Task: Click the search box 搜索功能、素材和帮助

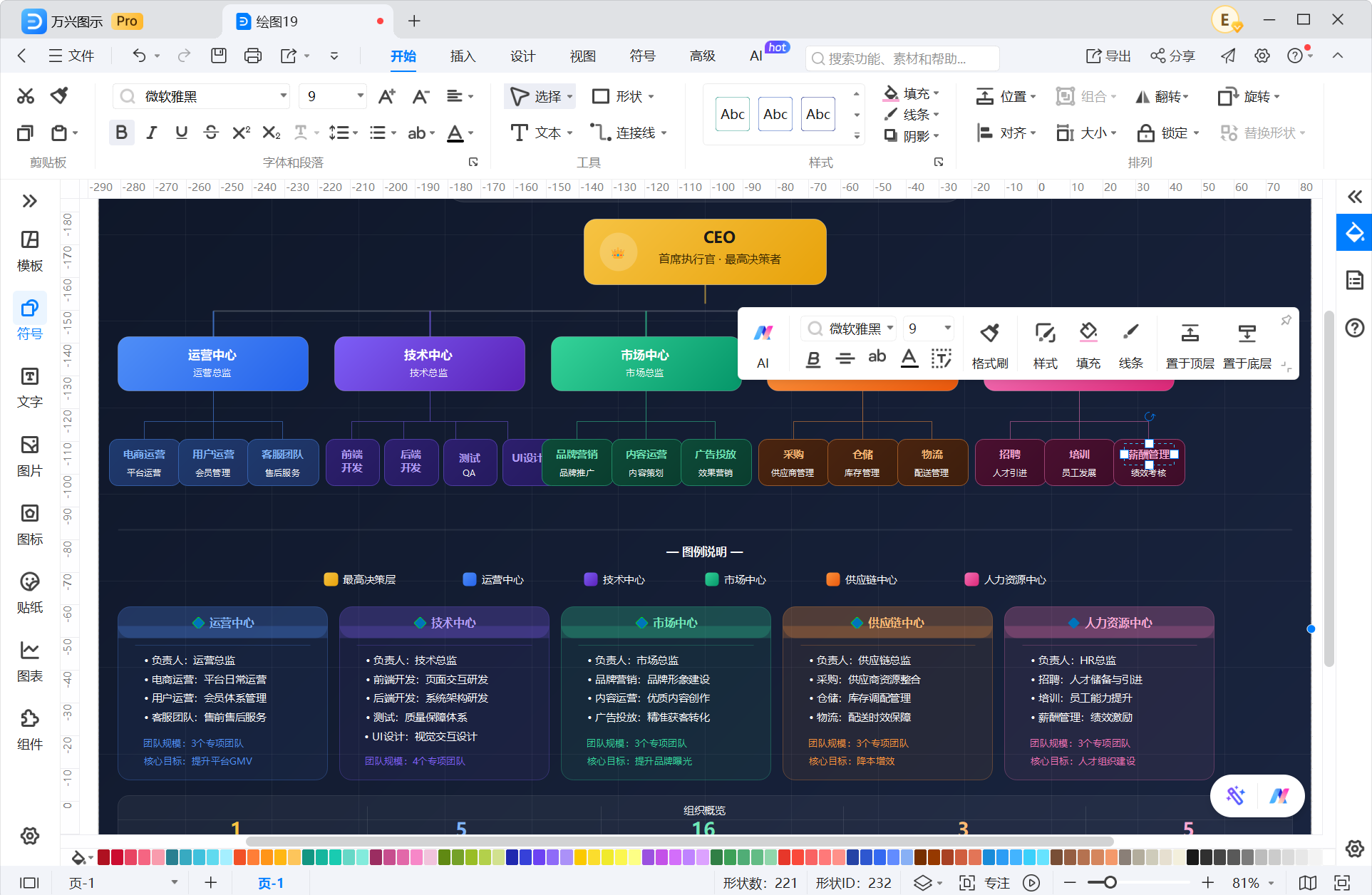Action: click(902, 58)
